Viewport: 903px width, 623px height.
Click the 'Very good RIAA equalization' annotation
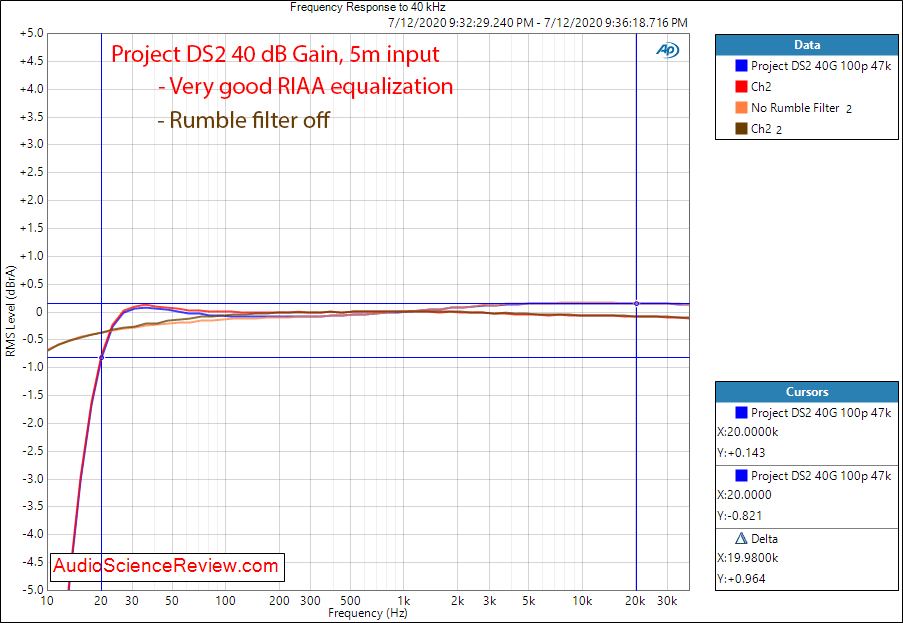(x=306, y=86)
